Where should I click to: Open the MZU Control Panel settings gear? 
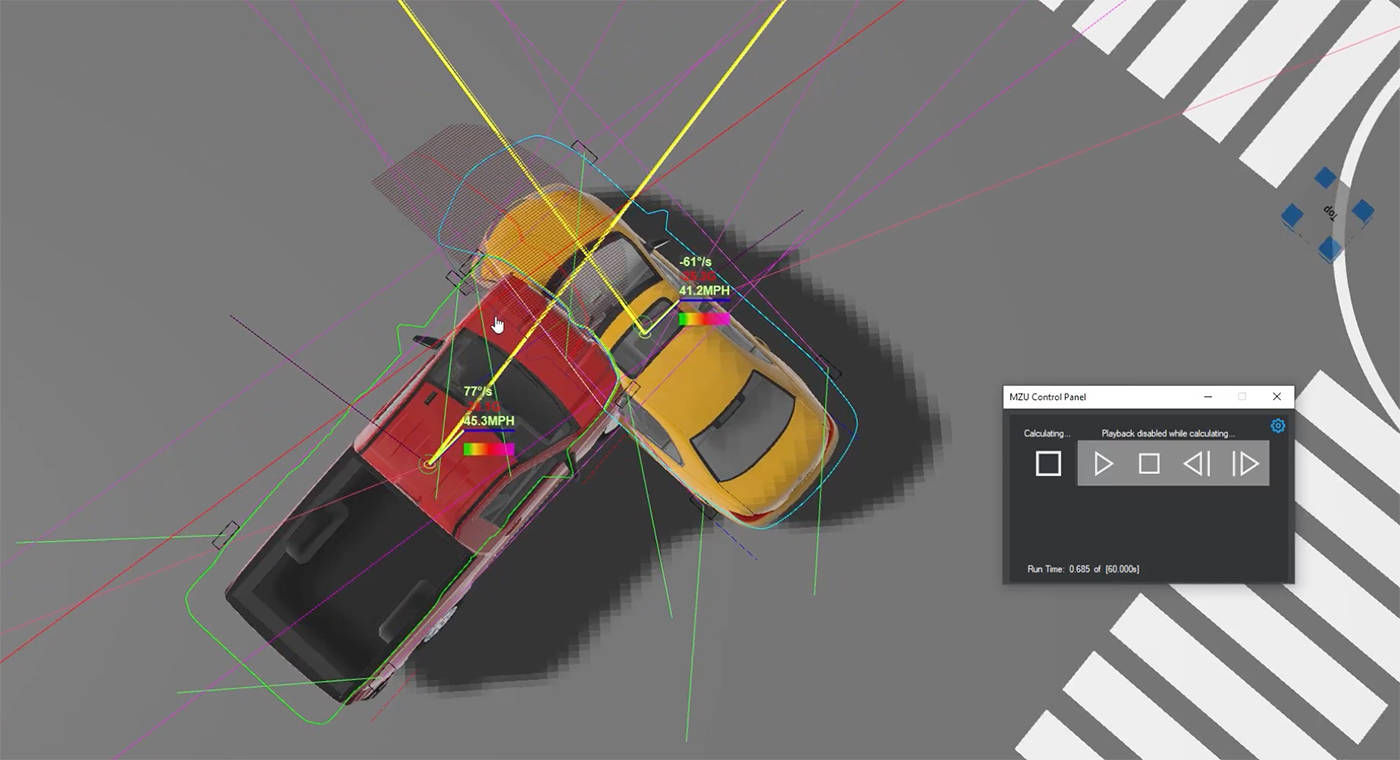pyautogui.click(x=1277, y=425)
